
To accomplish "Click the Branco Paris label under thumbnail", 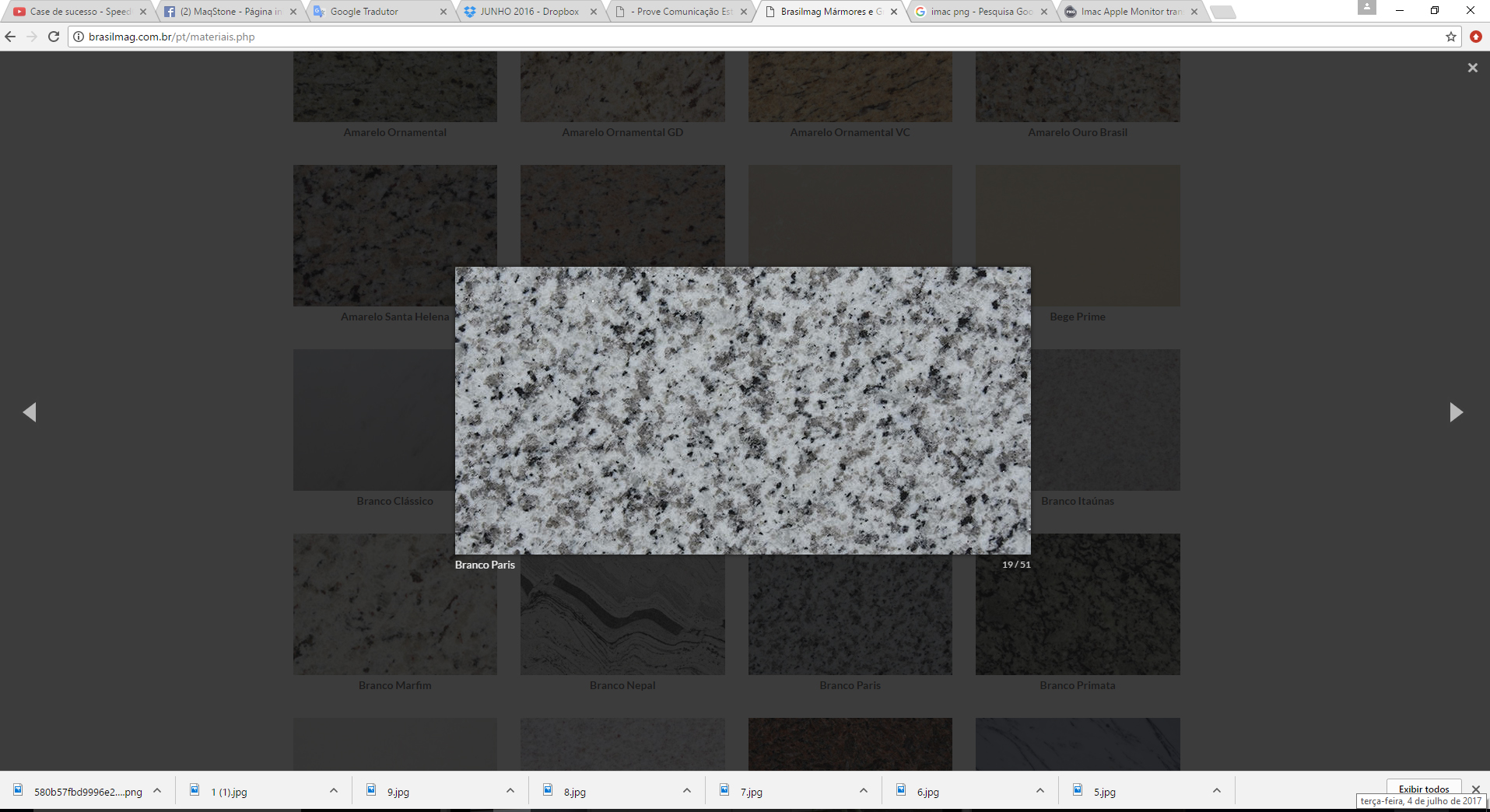I will click(850, 685).
